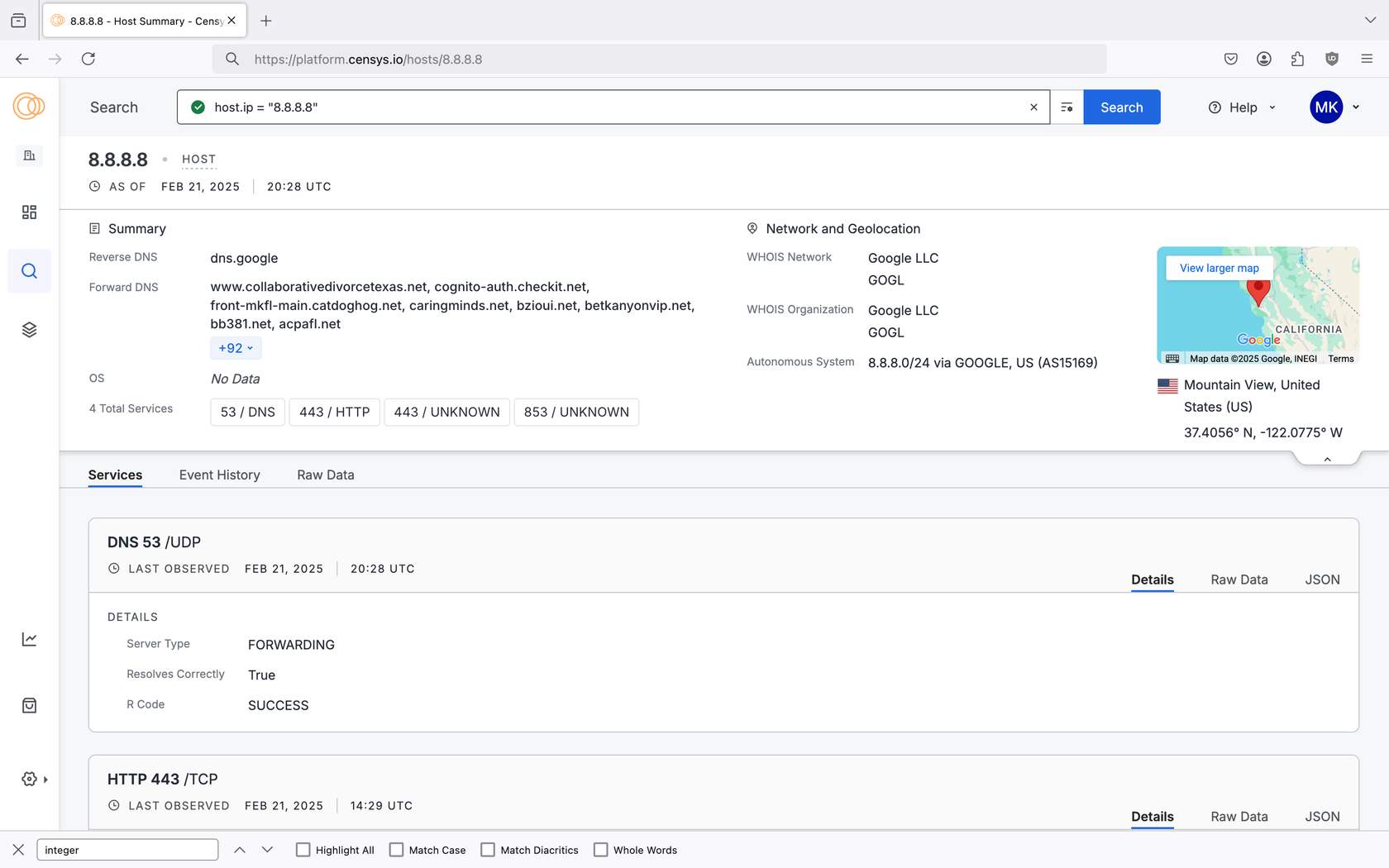1389x868 pixels.
Task: Click View larger map link
Action: pos(1220,268)
